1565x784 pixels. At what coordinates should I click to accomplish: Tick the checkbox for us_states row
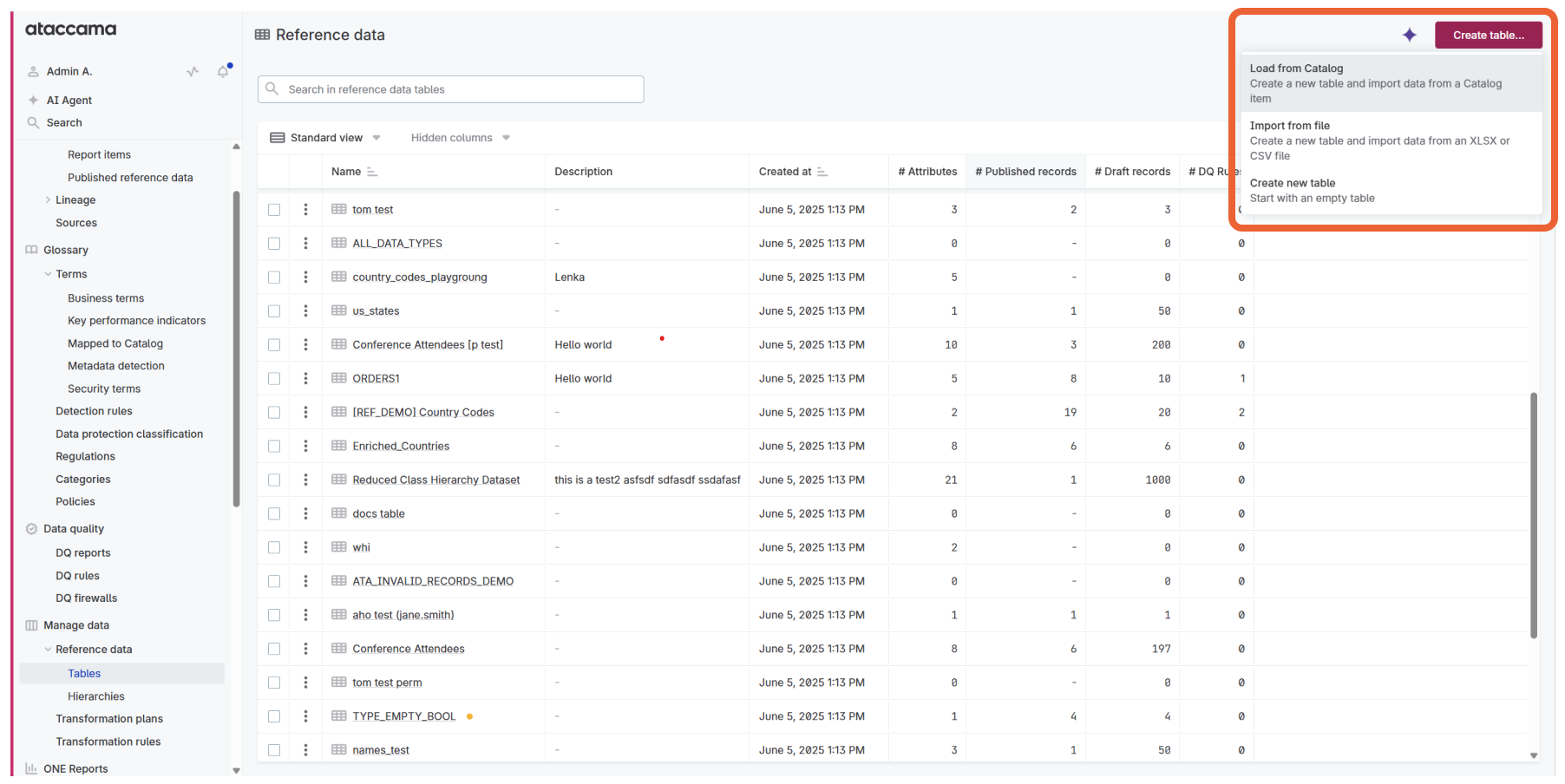pyautogui.click(x=274, y=310)
